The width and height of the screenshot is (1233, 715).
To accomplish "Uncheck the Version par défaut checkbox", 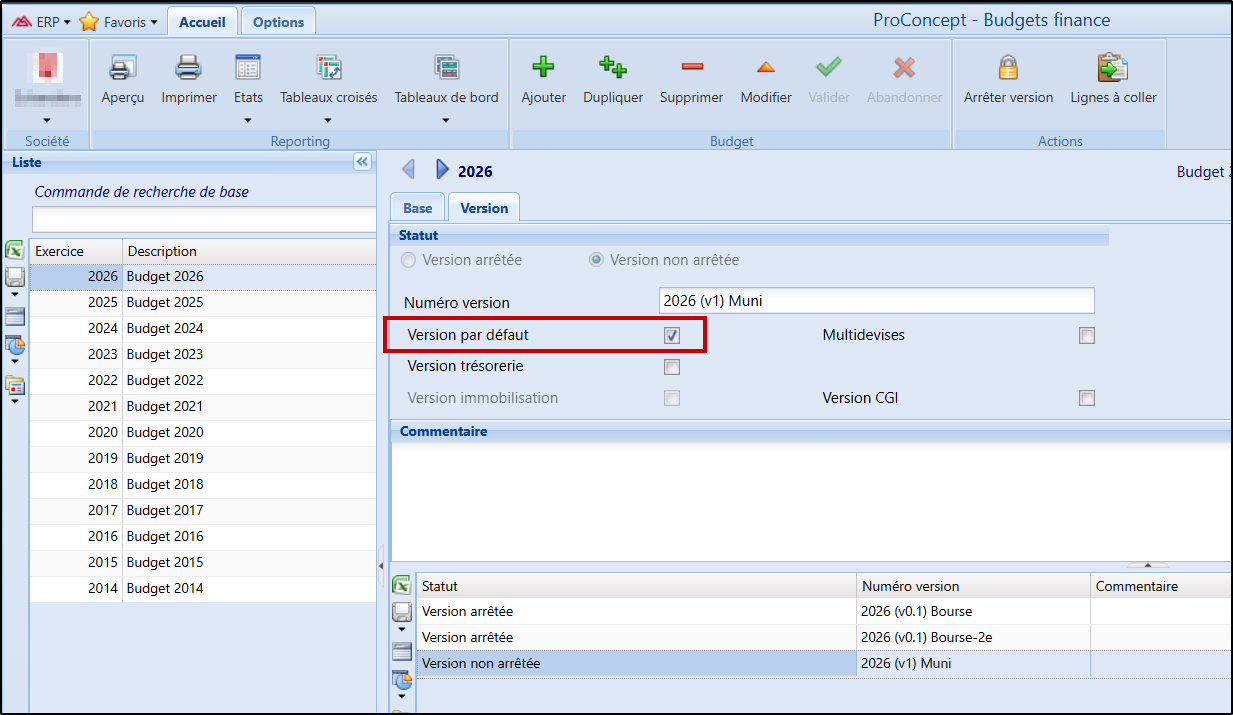I will coord(672,335).
